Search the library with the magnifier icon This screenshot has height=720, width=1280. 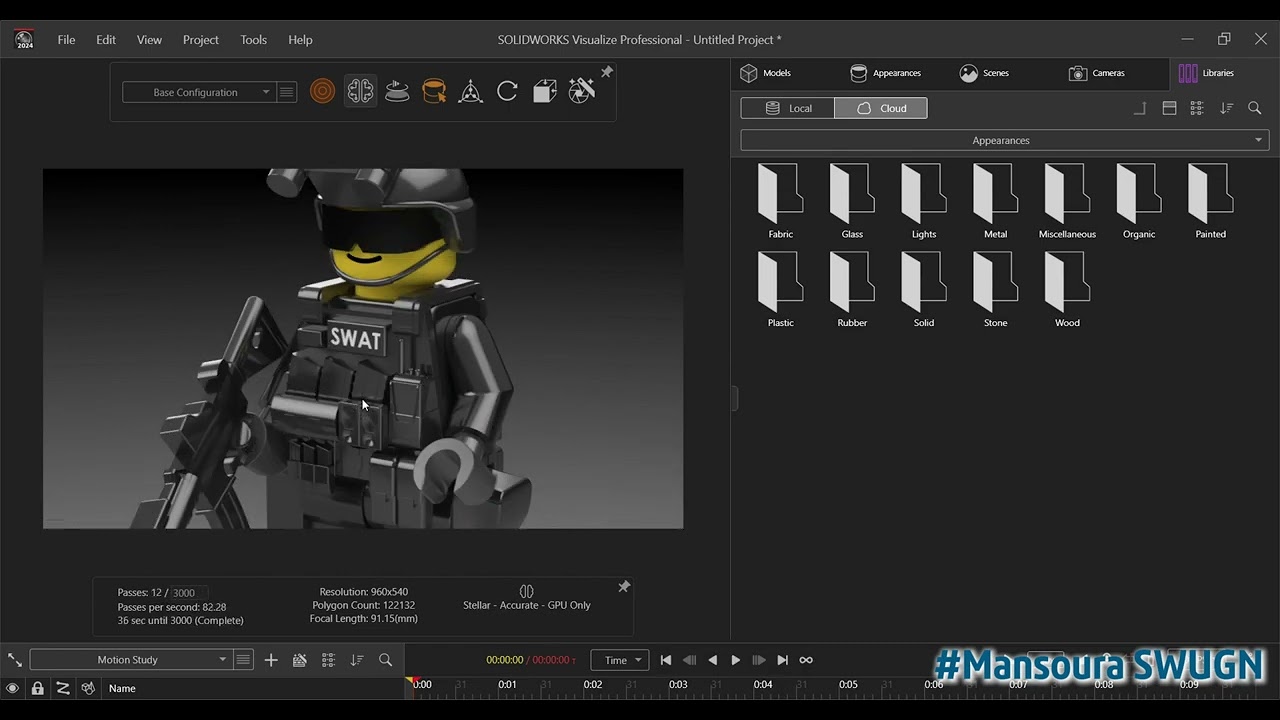click(x=1255, y=108)
